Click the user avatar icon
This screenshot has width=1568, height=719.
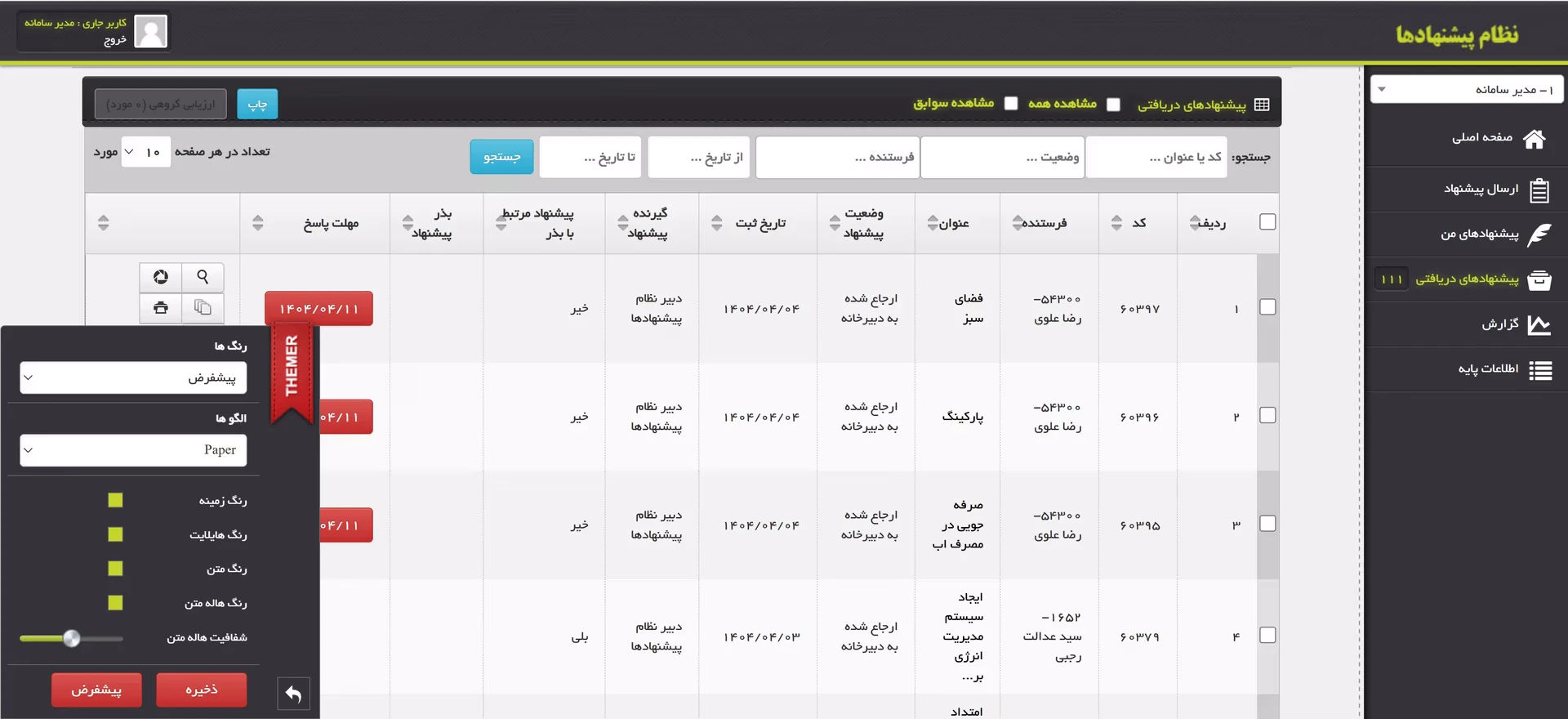pos(150,32)
